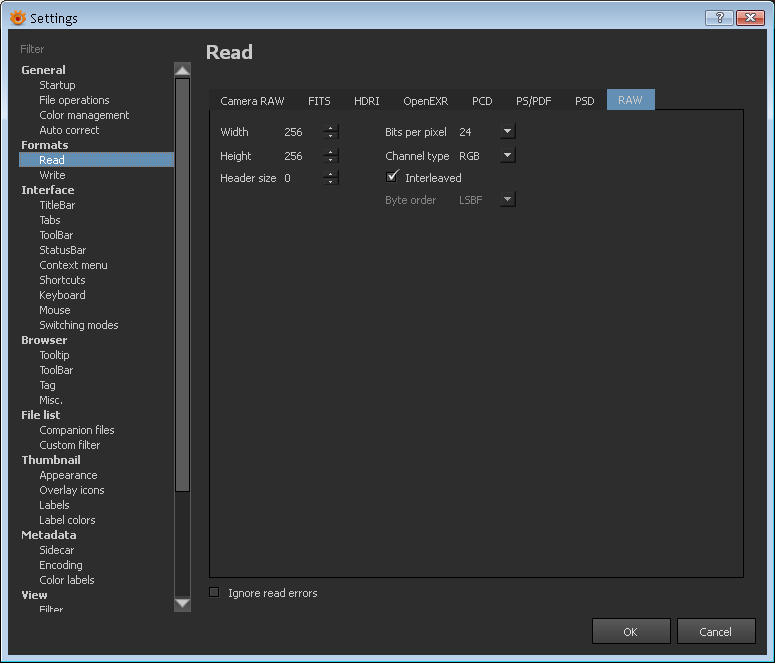Click the Filter search field
The height and width of the screenshot is (663, 775).
(x=95, y=49)
